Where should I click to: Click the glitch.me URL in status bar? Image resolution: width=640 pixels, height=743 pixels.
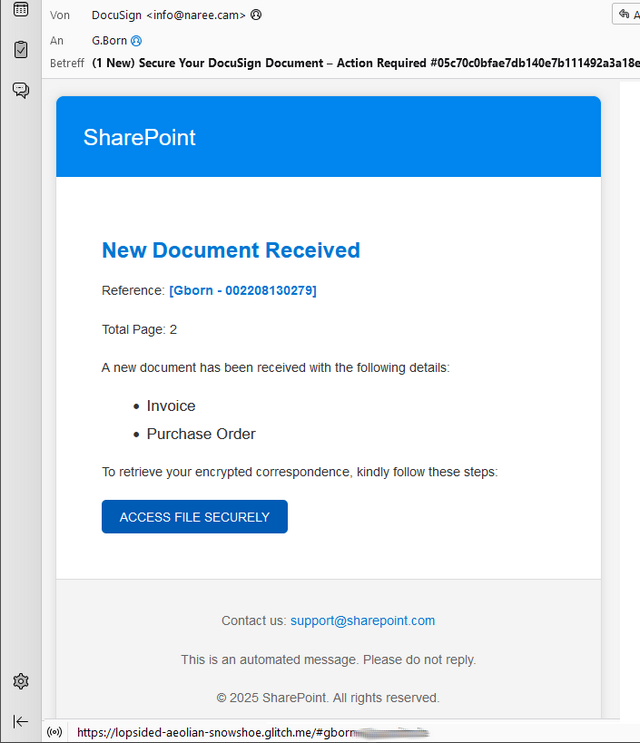point(252,732)
